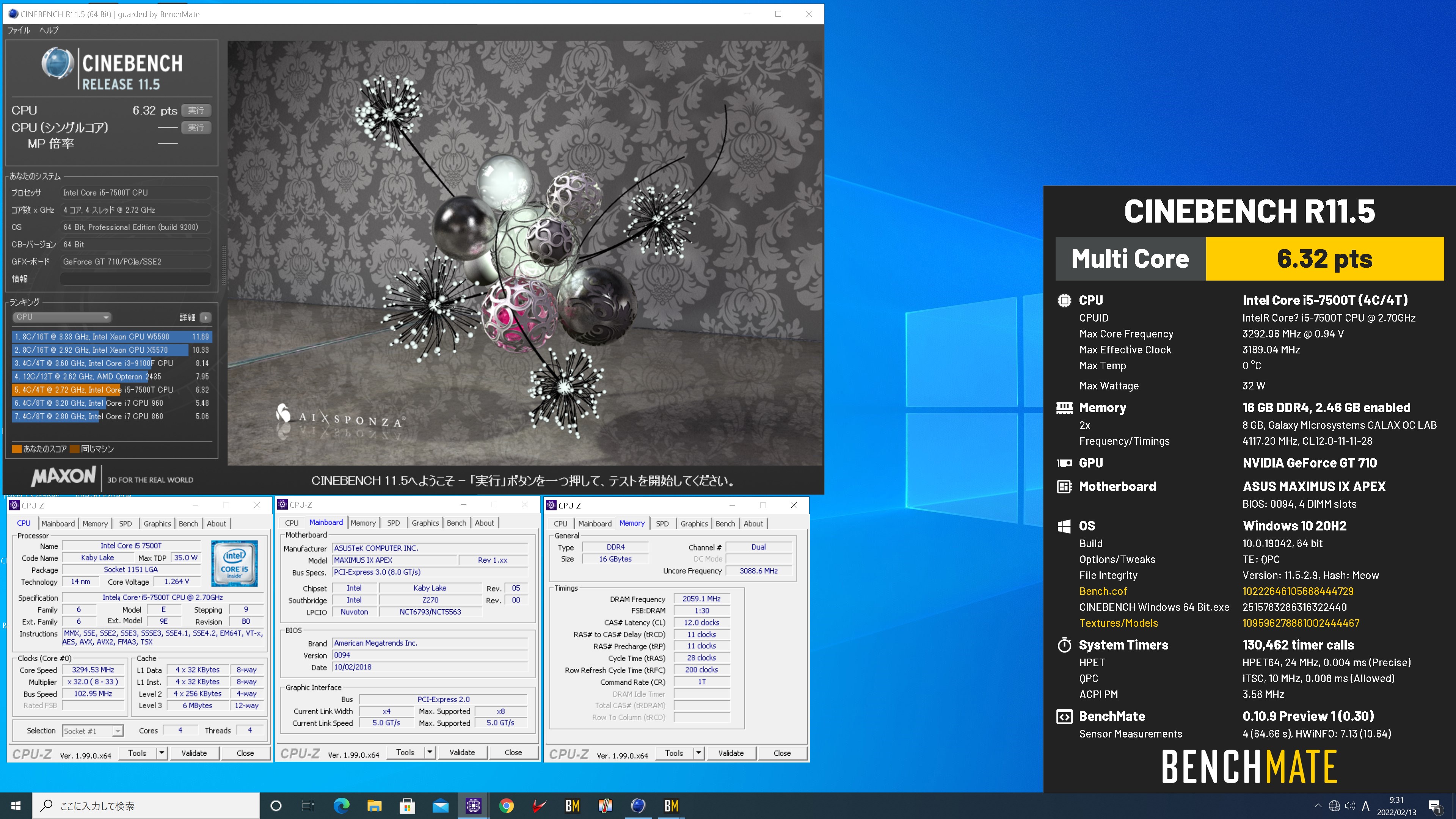Select the About tab in the CPU-Z window showing the Mainboard tab
Viewport: 1456px width, 819px height.
click(485, 523)
